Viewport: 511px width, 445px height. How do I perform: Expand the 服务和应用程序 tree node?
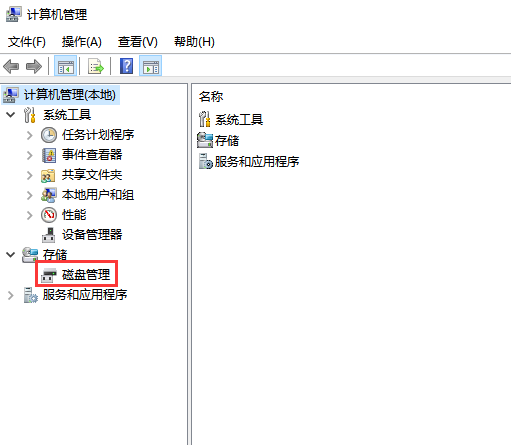tap(11, 295)
